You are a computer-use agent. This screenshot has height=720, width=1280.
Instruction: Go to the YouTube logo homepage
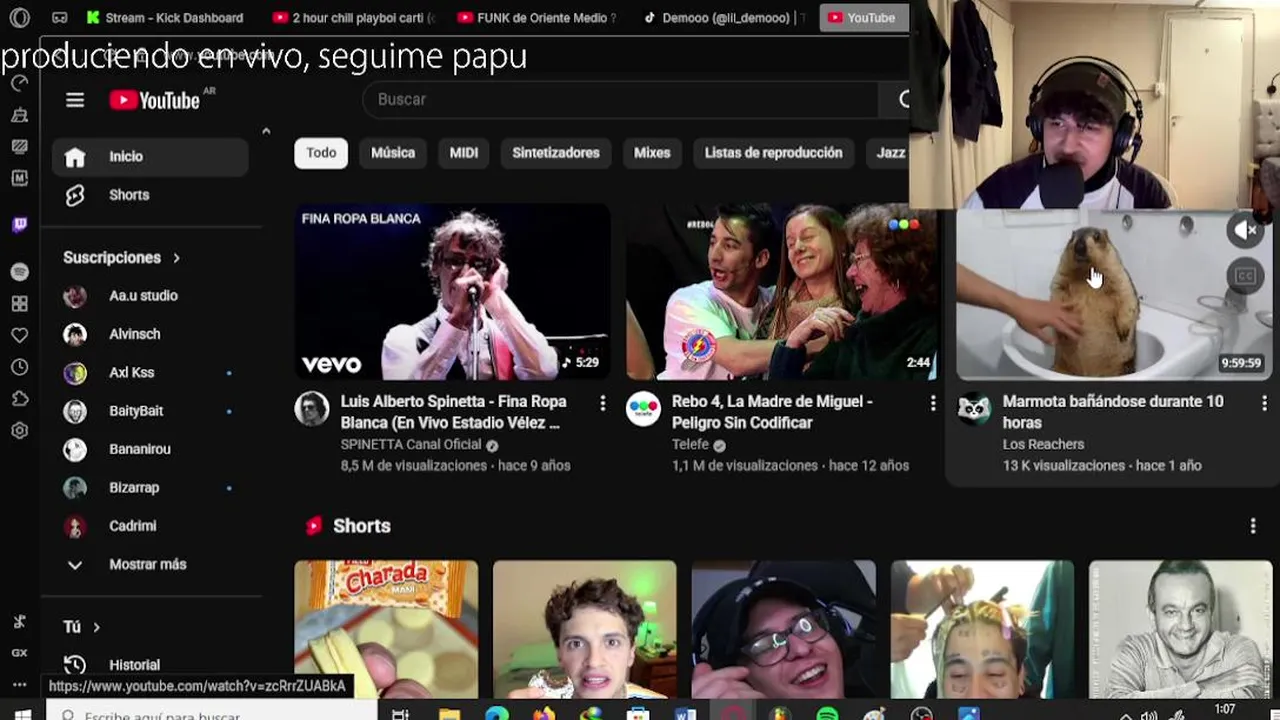[x=155, y=100]
